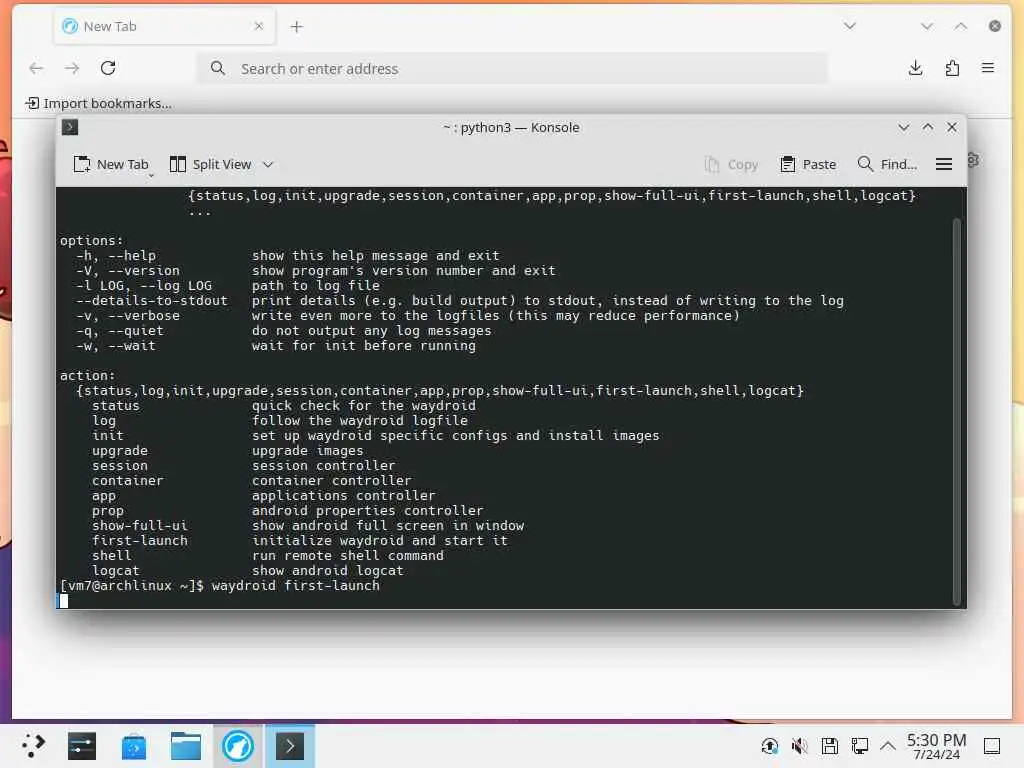Click 'waydroid first-launch' command text

pos(295,586)
